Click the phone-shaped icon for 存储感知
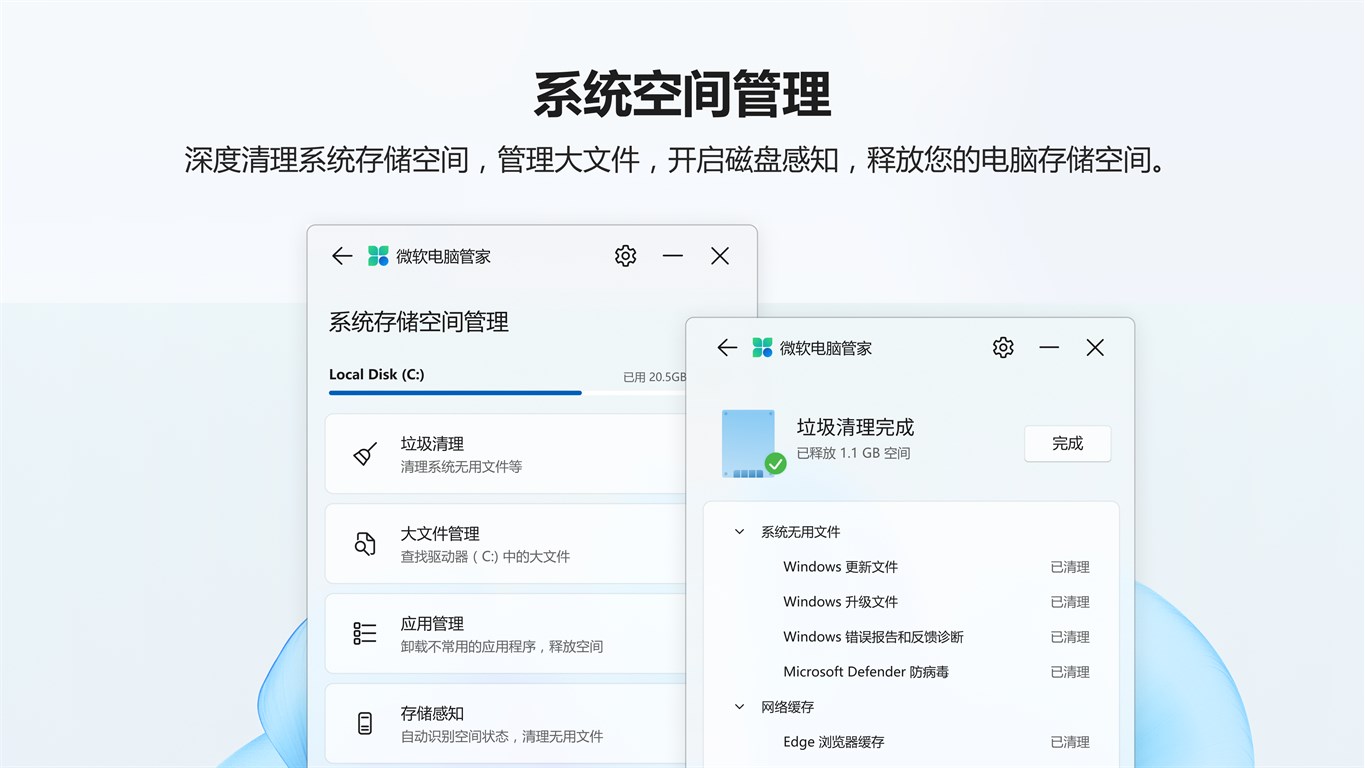 tap(365, 723)
